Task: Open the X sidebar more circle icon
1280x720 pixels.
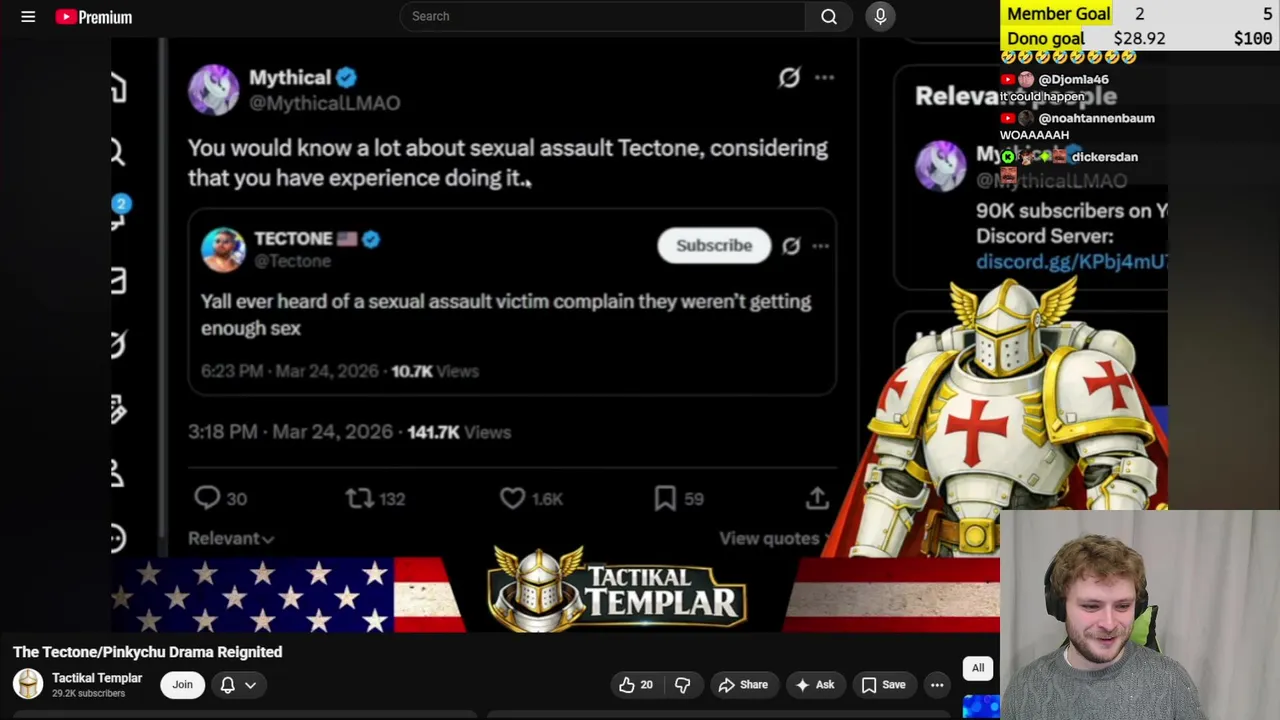Action: (118, 538)
